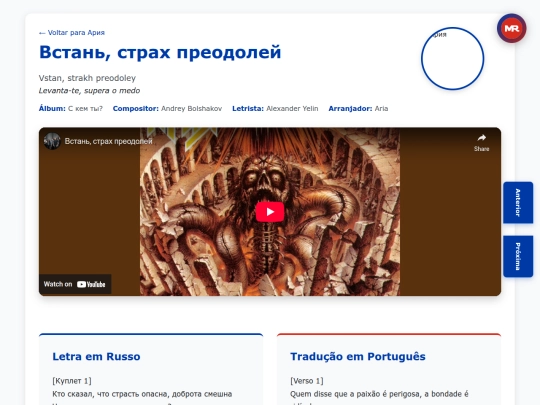Click the Anterior side button
The height and width of the screenshot is (405, 540).
click(518, 203)
